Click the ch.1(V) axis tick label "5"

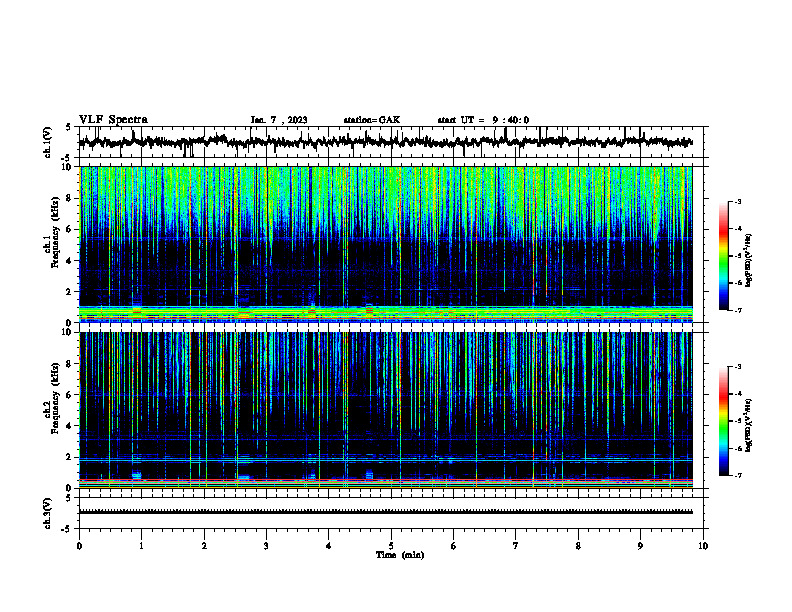(x=68, y=128)
